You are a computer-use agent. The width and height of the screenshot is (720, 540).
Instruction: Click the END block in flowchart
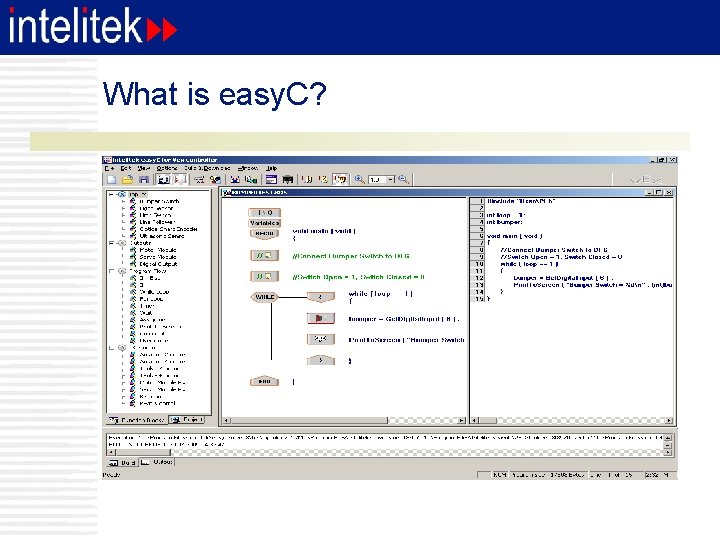[x=264, y=382]
